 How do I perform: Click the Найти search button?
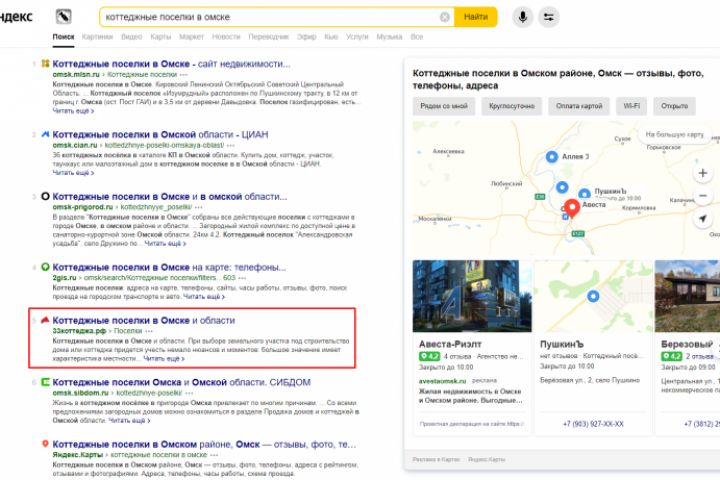click(476, 17)
